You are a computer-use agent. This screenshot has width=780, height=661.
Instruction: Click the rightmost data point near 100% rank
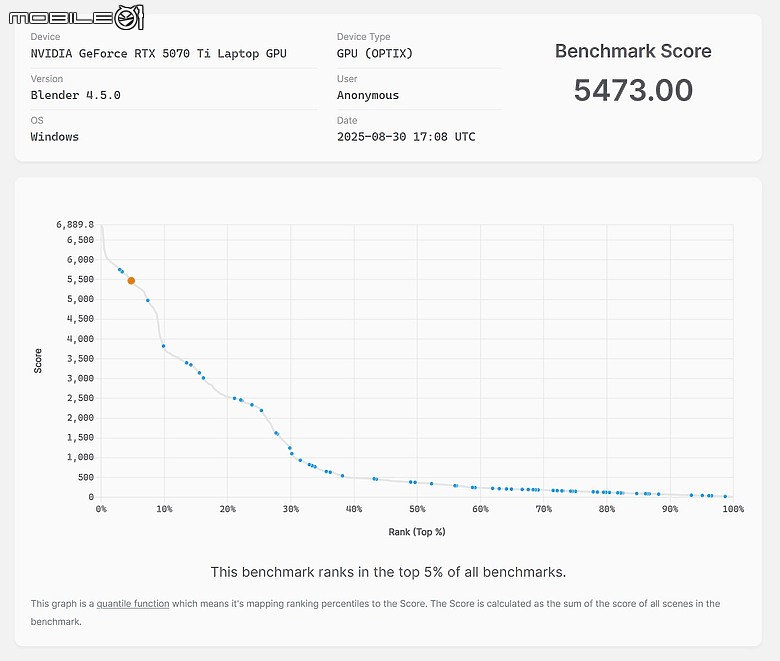click(725, 496)
